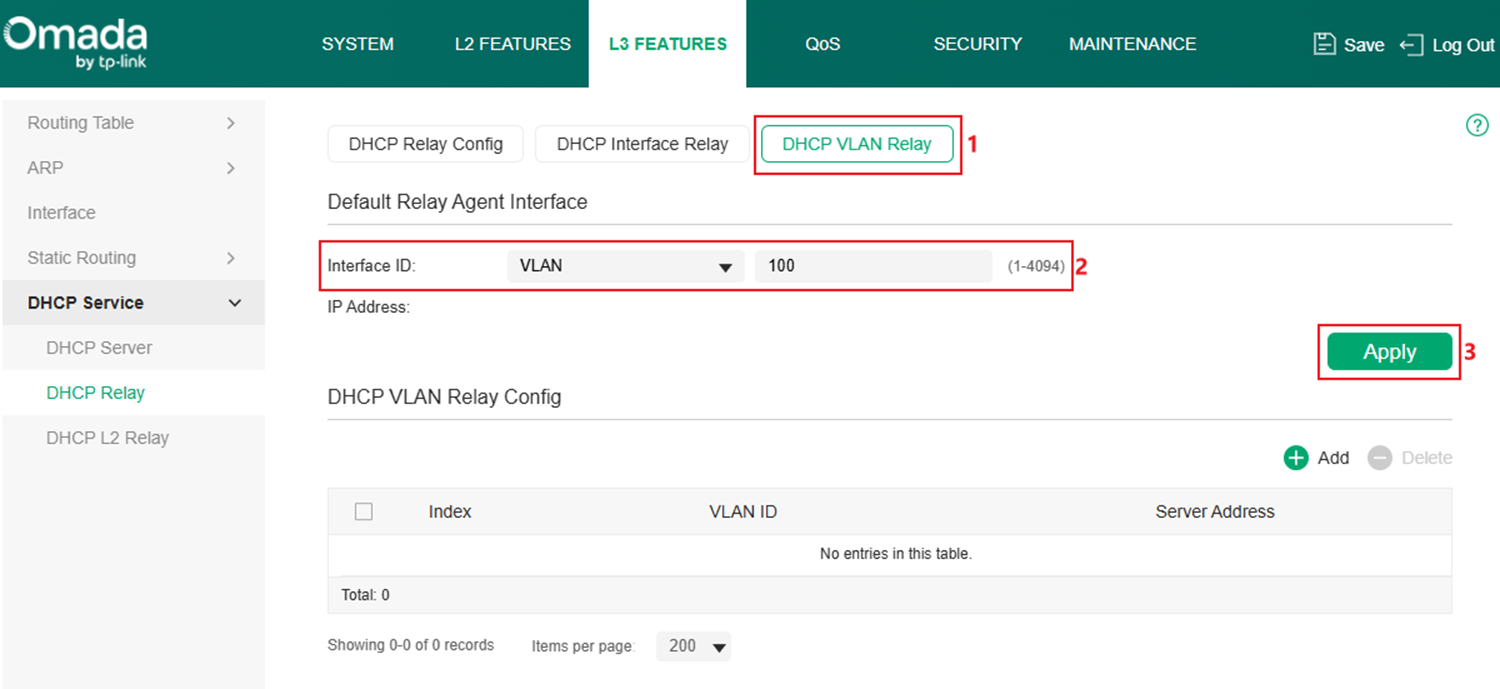Click the 'Items per page:' label
Viewport: 1500px width, 689px height.
583,646
